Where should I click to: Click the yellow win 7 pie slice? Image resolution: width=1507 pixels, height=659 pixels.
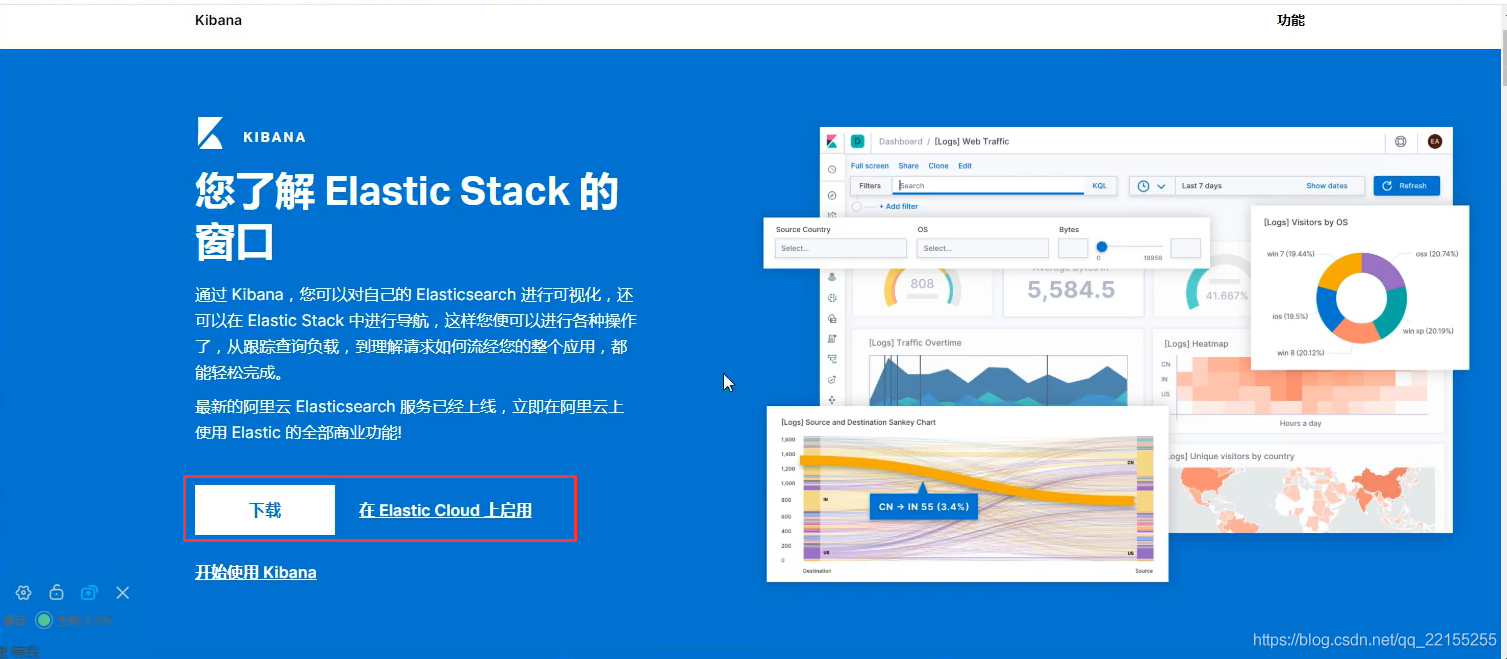tap(1340, 270)
